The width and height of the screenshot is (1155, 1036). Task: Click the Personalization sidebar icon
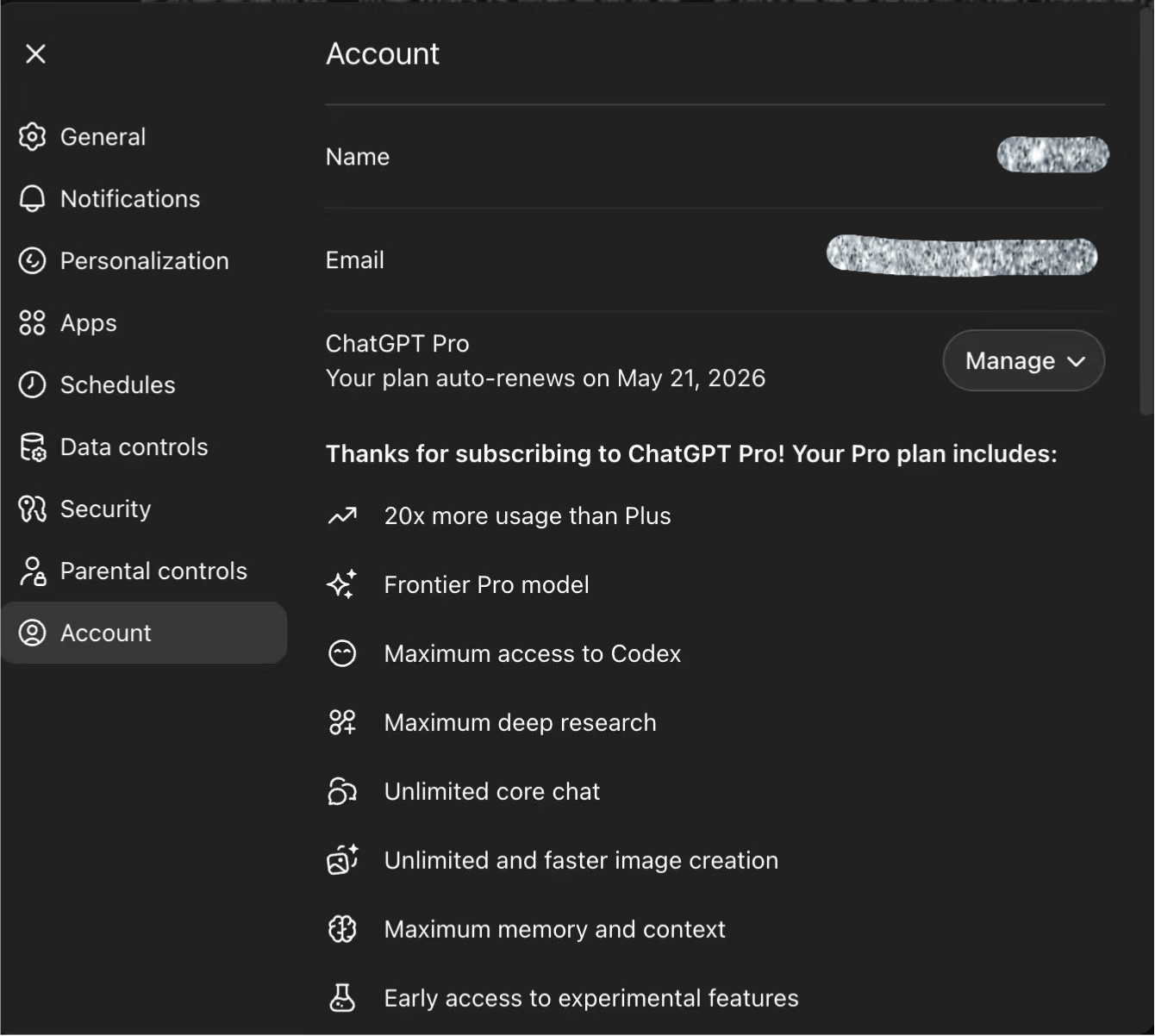(x=32, y=261)
